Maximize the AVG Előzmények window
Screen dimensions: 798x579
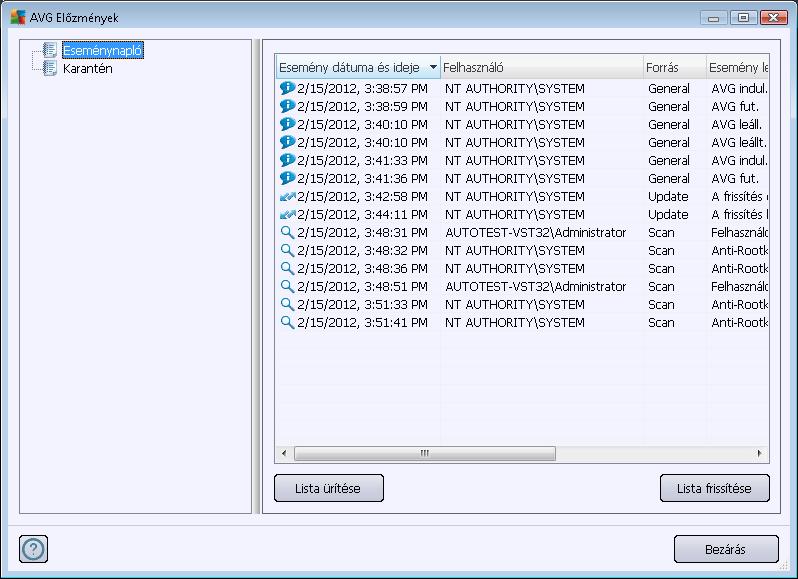[744, 17]
